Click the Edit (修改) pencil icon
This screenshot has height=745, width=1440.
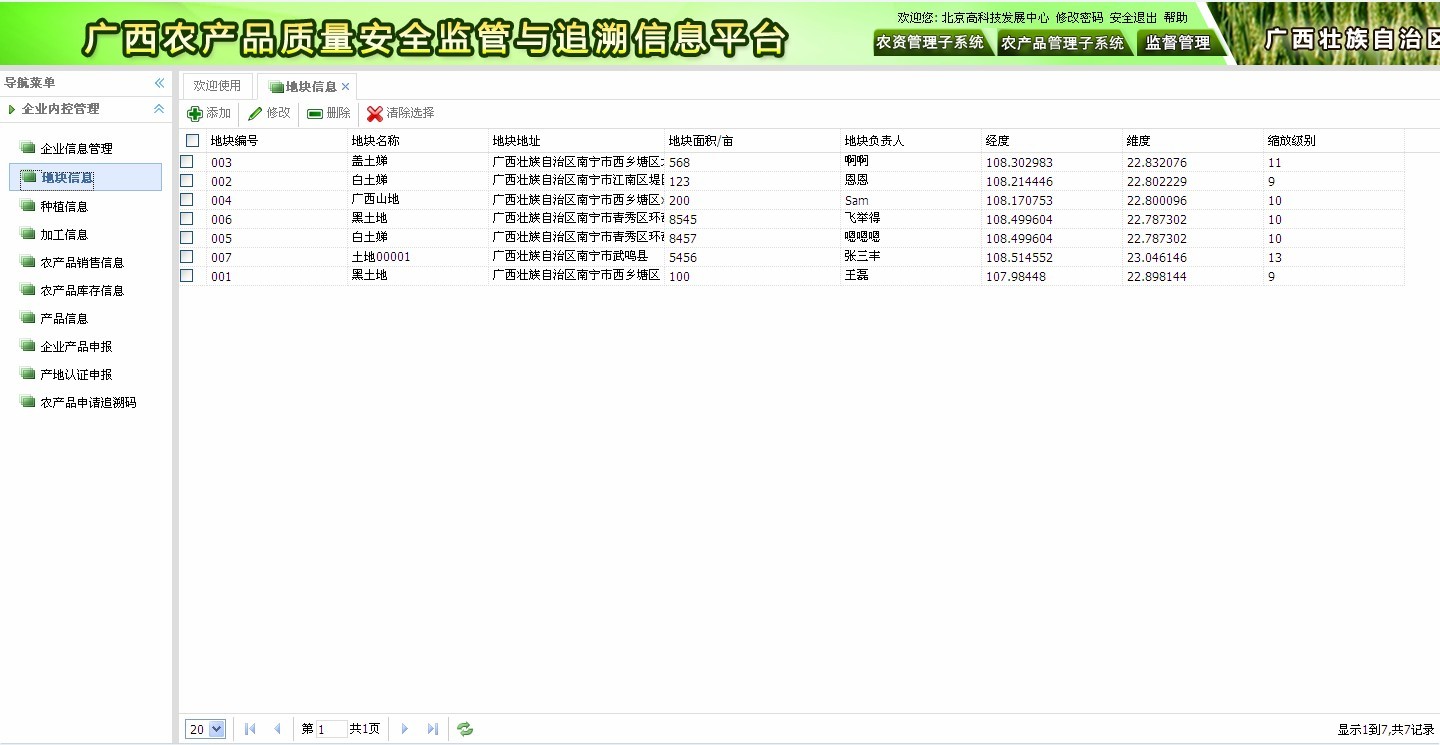[256, 114]
